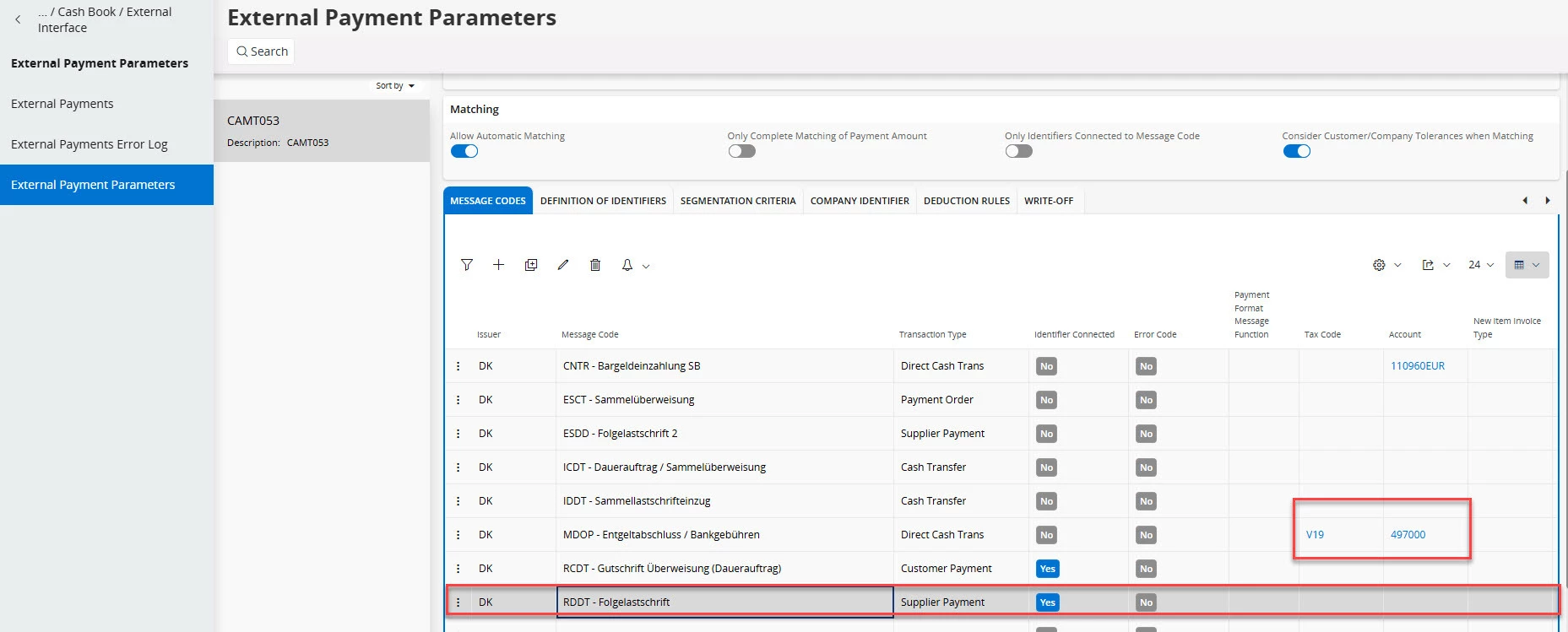1568x632 pixels.
Task: Expand the gear settings dropdown
Action: (x=1386, y=265)
